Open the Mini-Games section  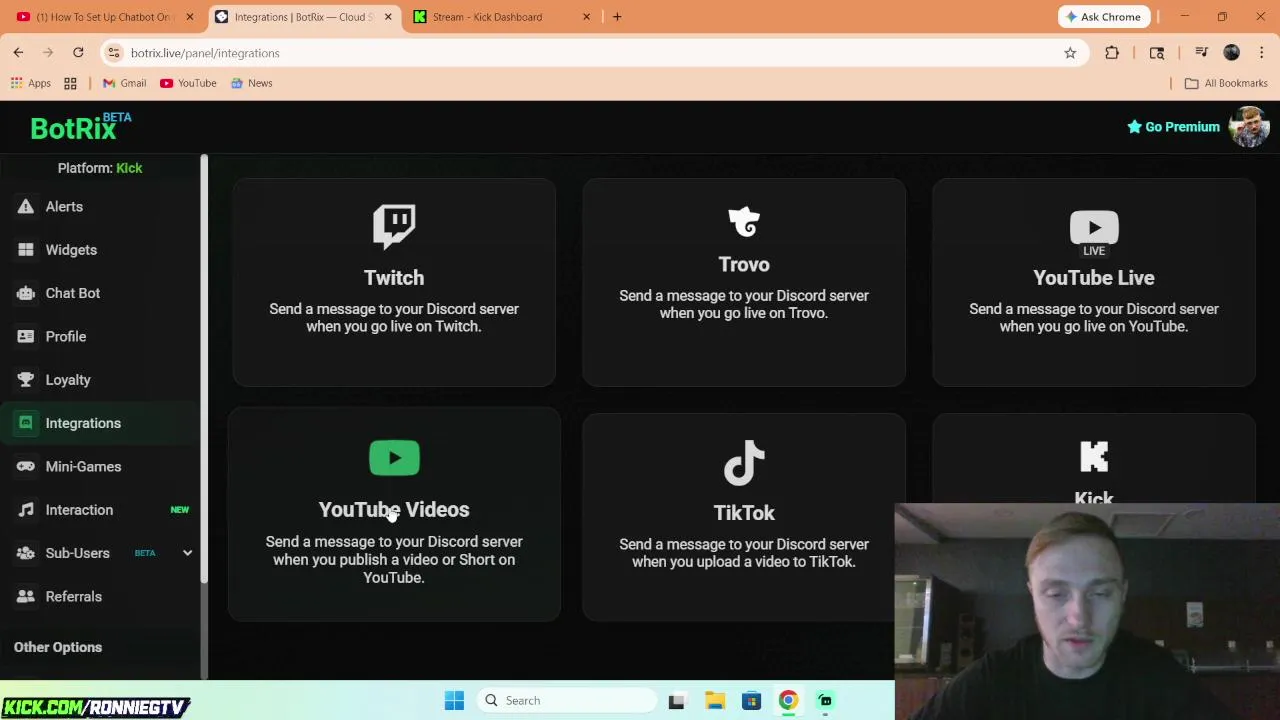point(83,466)
